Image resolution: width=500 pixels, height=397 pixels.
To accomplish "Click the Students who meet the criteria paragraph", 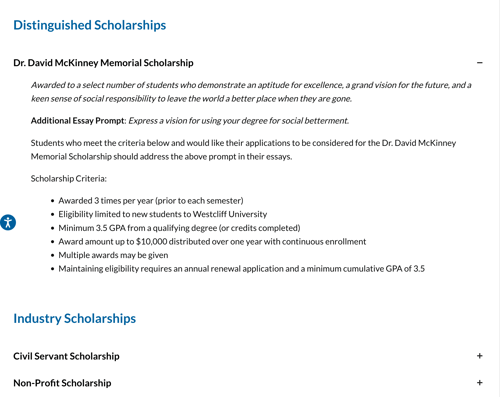I will tap(243, 150).
